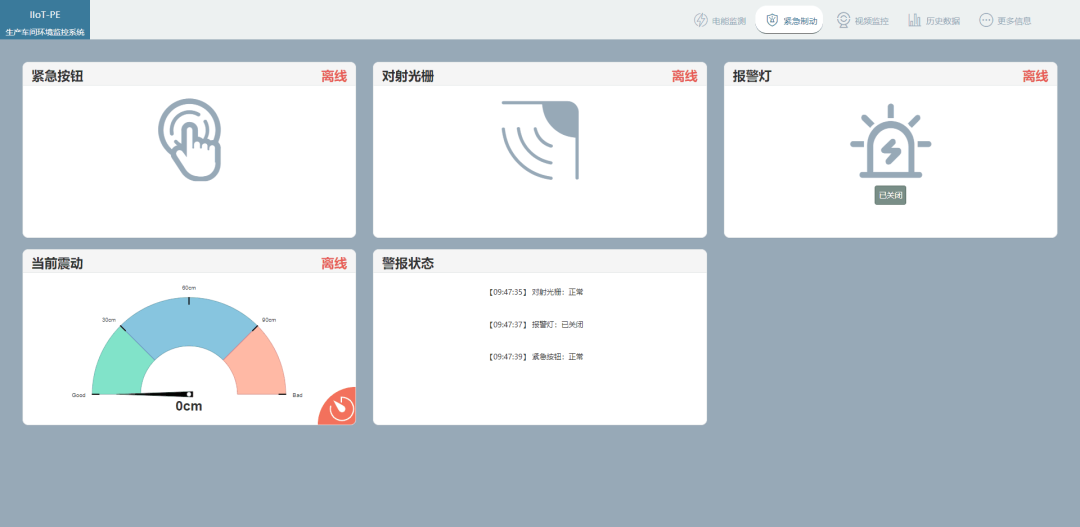Click the webcam icon for 视频监控

click(843, 20)
